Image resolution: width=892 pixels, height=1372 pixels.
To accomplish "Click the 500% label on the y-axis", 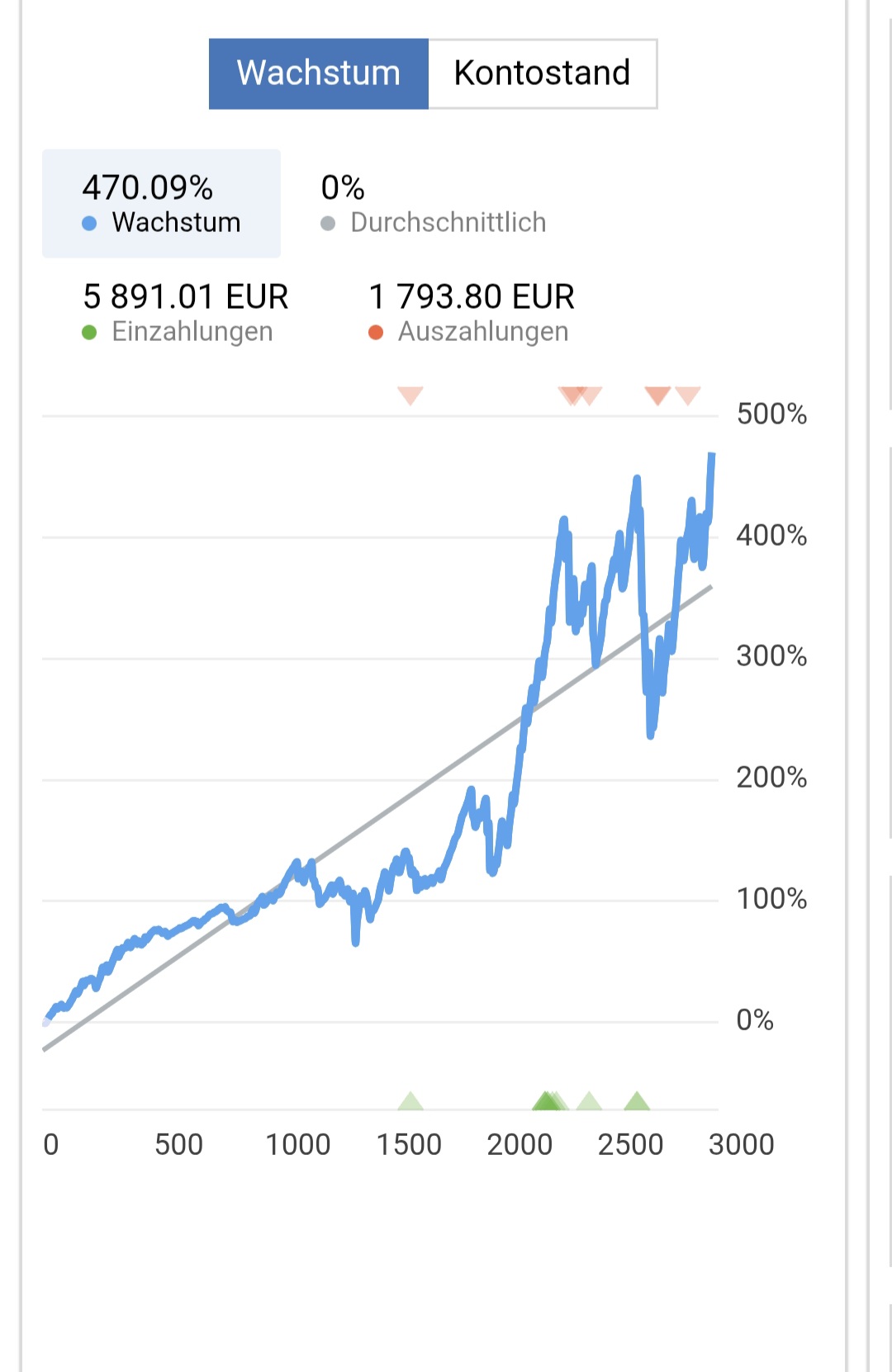I will (x=771, y=414).
